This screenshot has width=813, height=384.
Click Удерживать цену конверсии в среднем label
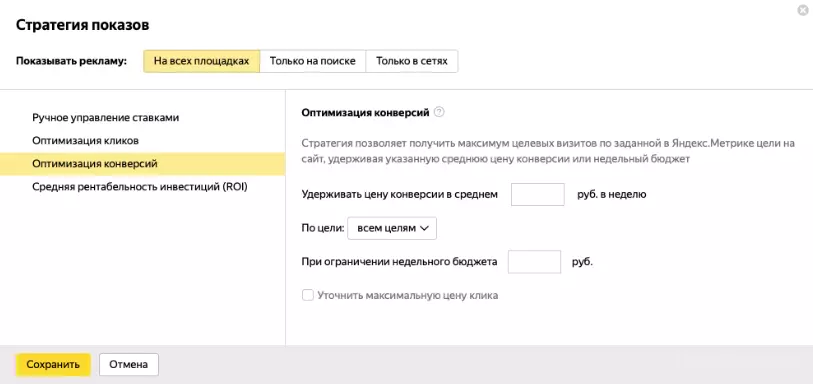399,194
